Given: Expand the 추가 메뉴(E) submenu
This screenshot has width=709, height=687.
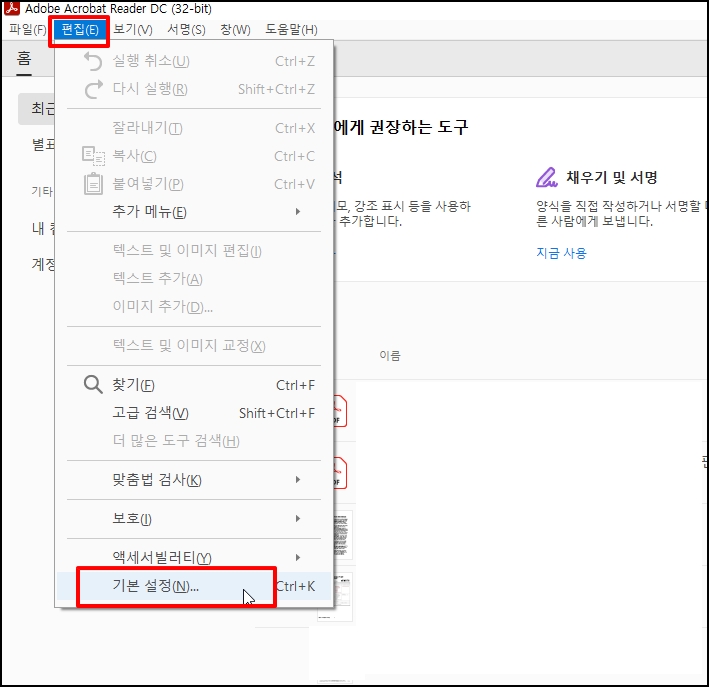Looking at the screenshot, I should (194, 212).
